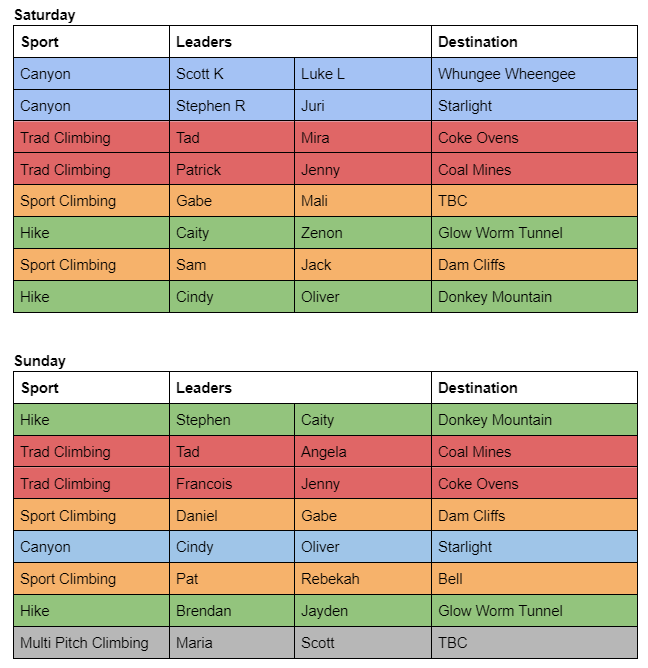Click the Francois leader cell
This screenshot has height=668, width=648.
coord(232,484)
